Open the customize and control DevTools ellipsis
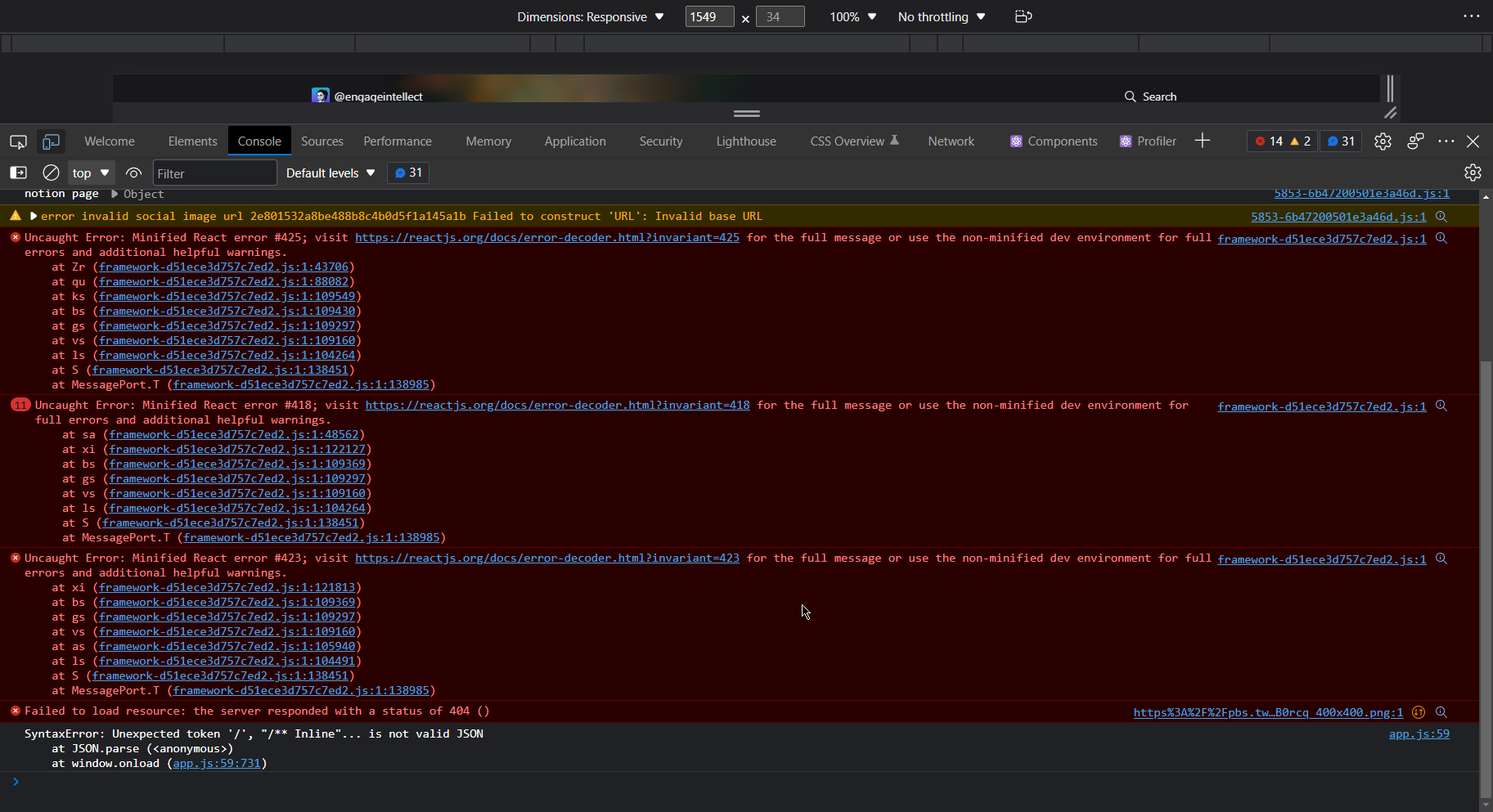 coord(1446,141)
